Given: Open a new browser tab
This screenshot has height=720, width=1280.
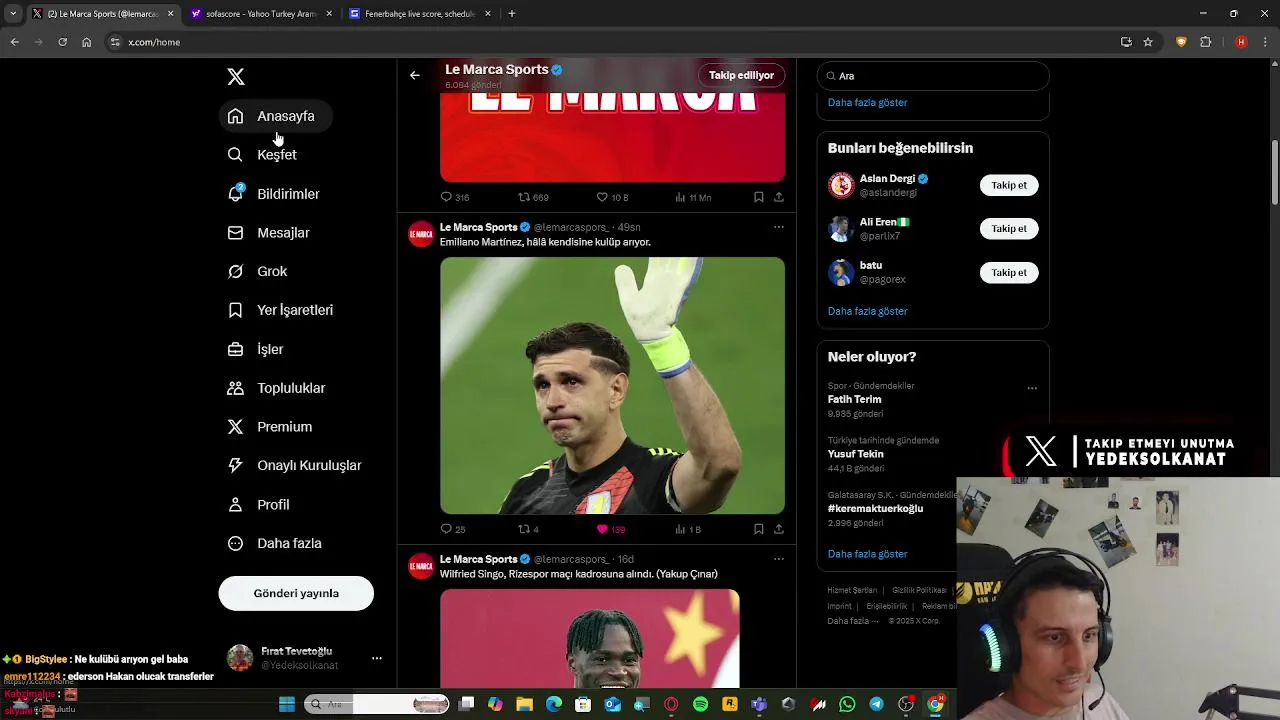Looking at the screenshot, I should pos(512,14).
